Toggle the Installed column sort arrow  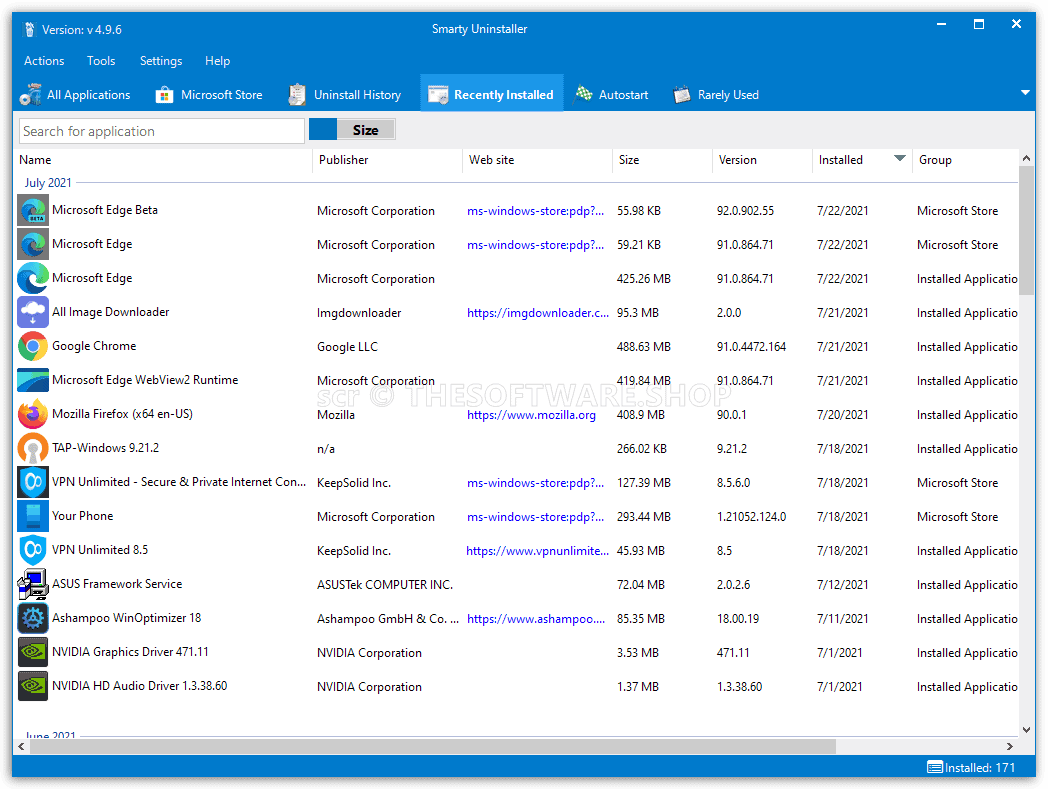900,158
